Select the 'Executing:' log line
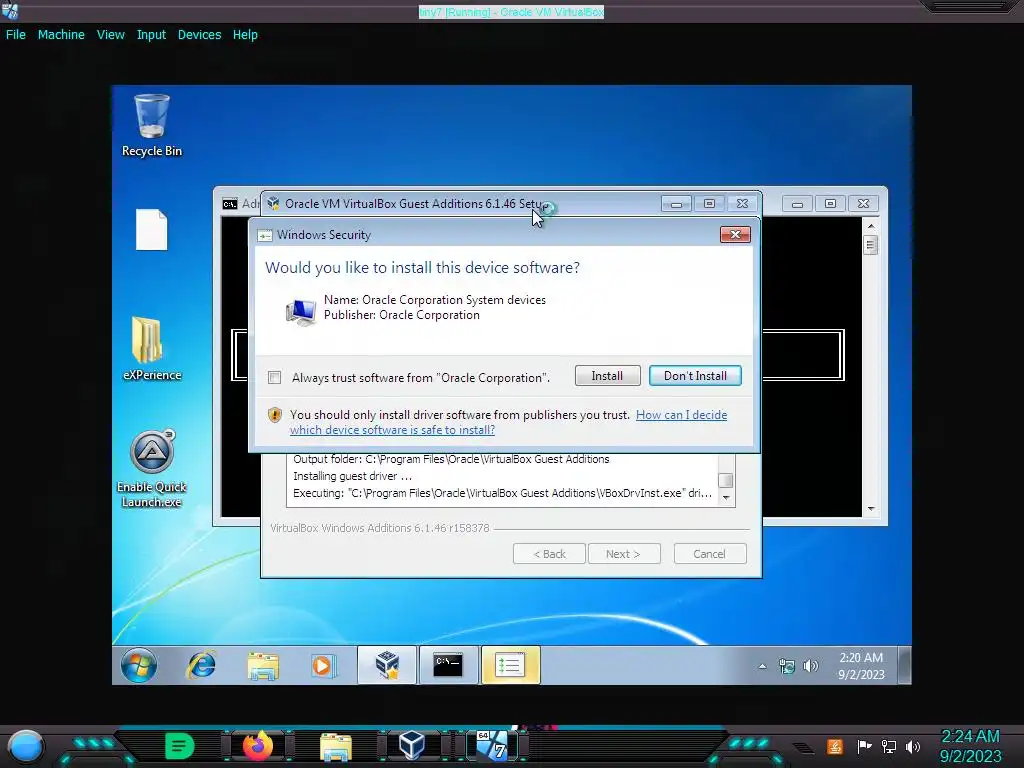The width and height of the screenshot is (1024, 768). (x=503, y=493)
